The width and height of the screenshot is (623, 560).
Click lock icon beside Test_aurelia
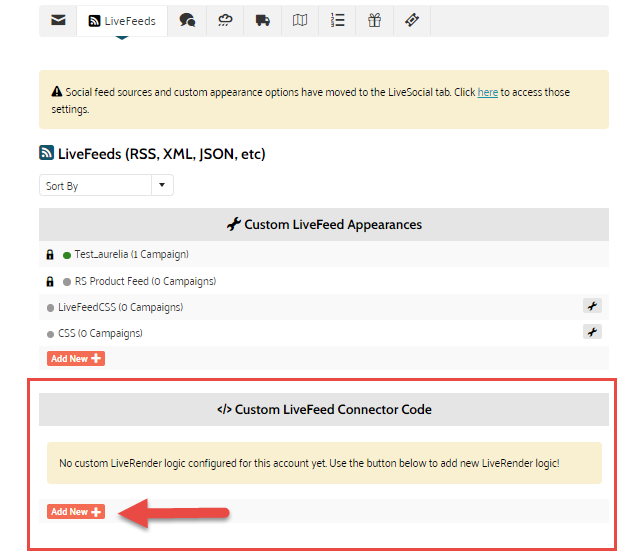coord(50,255)
